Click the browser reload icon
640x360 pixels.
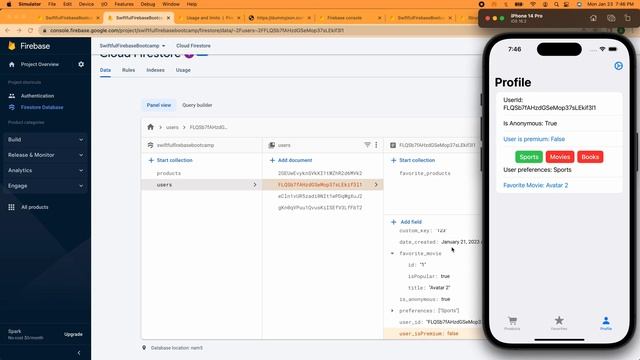click(31, 30)
